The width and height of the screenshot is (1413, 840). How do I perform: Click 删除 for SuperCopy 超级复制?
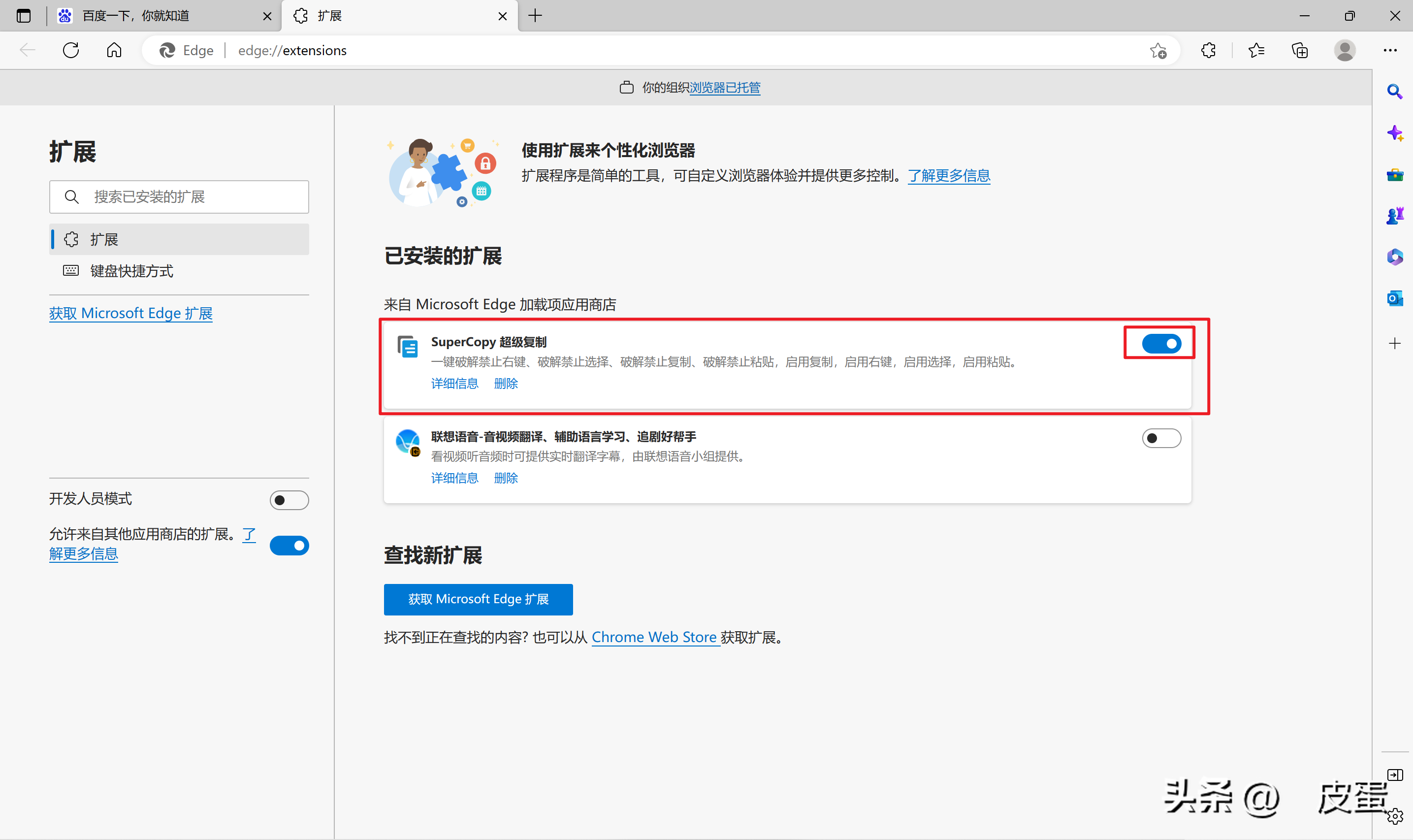tap(506, 384)
